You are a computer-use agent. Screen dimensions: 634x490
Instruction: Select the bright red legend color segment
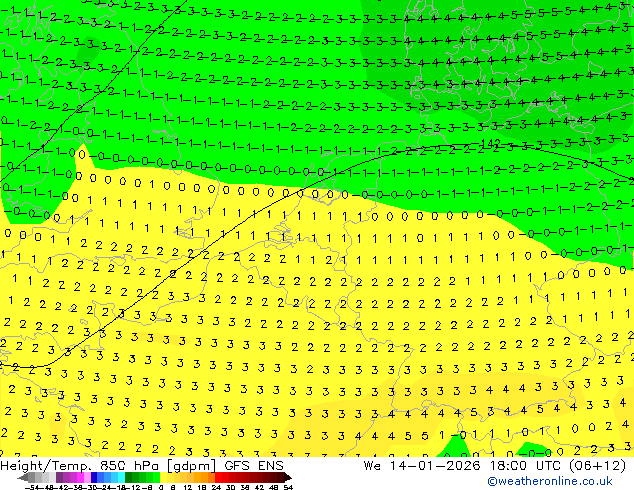[x=218, y=477]
